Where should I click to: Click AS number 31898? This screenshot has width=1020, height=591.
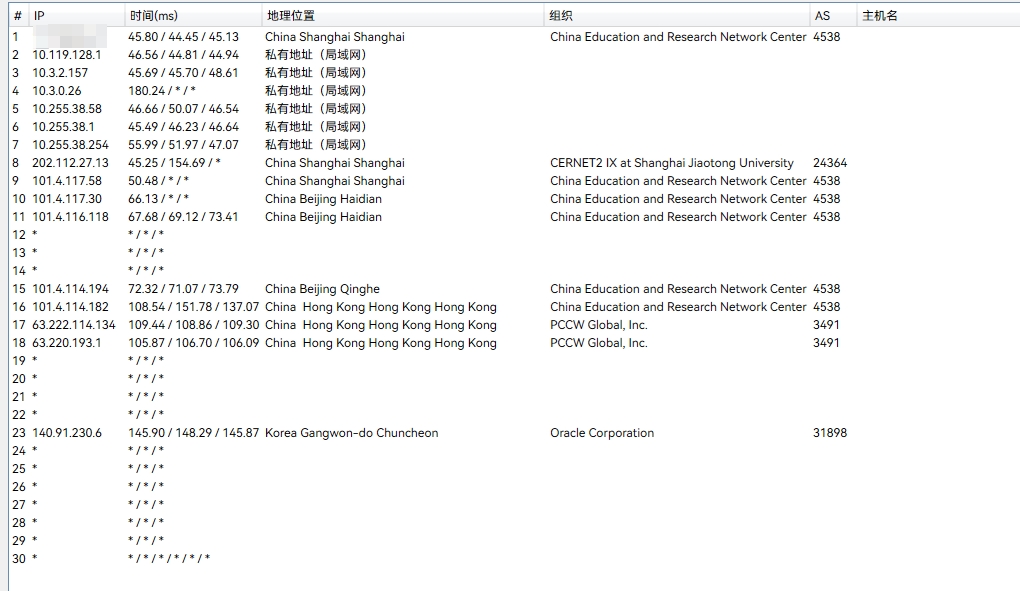[830, 433]
